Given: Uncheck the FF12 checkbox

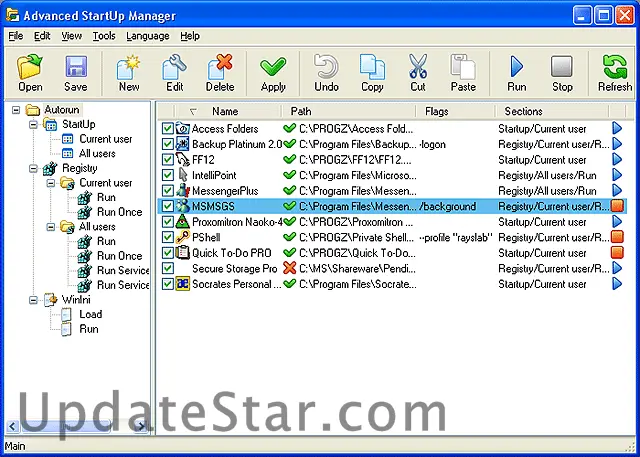Looking at the screenshot, I should (167, 160).
